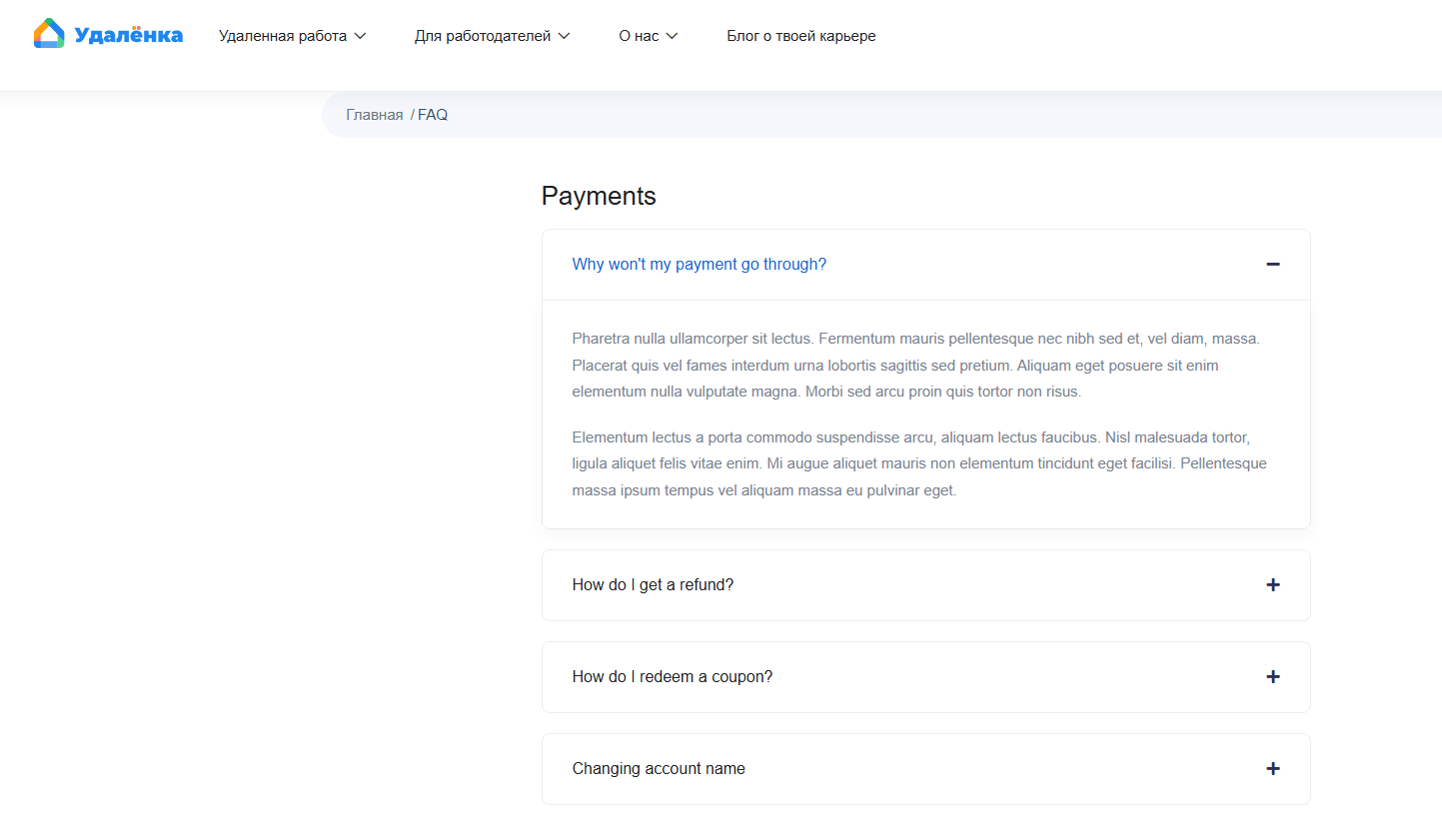Click the FAQ breadcrumb item
This screenshot has width=1442, height=840.
pyautogui.click(x=433, y=115)
